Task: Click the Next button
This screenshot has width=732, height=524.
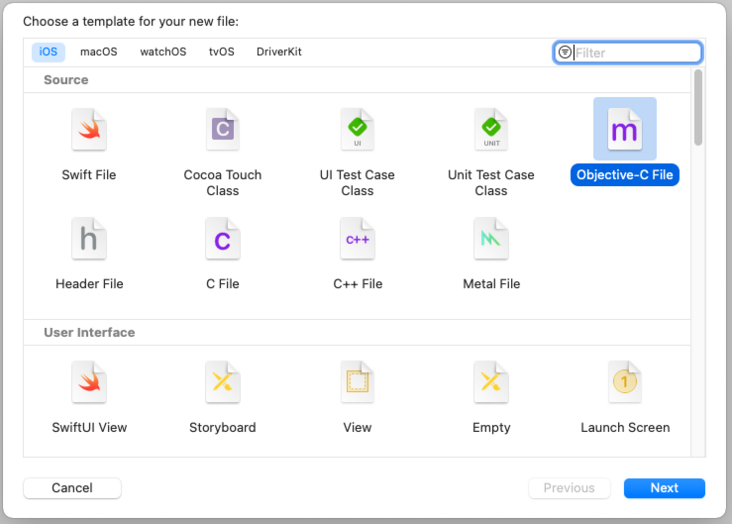Action: point(664,488)
